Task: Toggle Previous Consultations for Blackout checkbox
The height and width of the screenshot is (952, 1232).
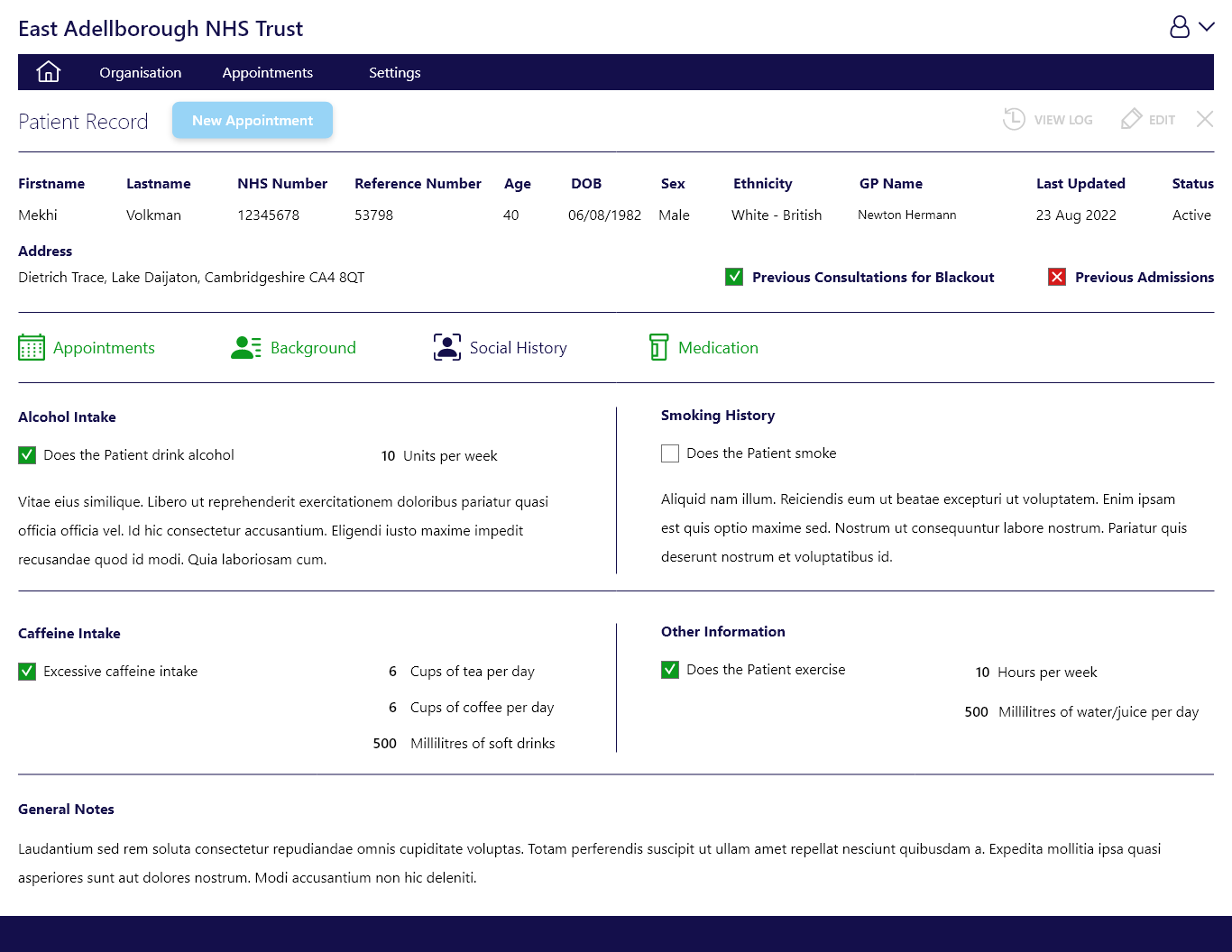Action: coord(734,277)
